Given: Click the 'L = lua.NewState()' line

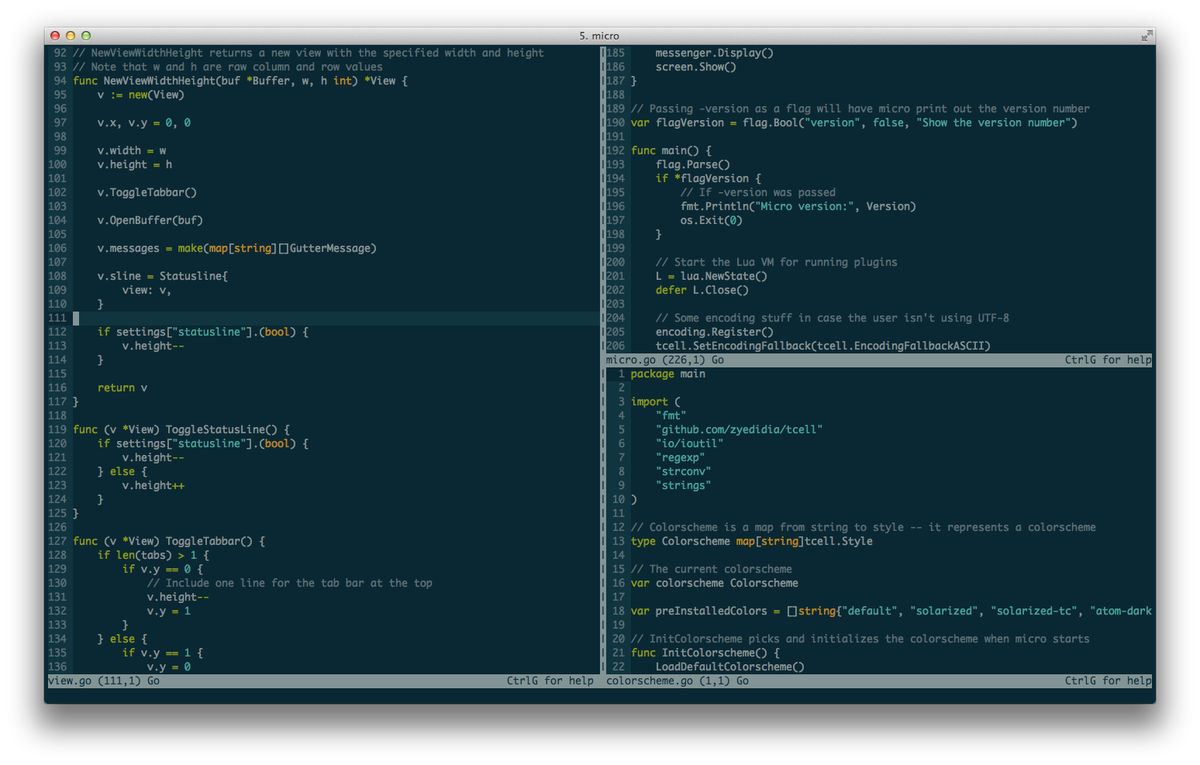Looking at the screenshot, I should tap(711, 277).
